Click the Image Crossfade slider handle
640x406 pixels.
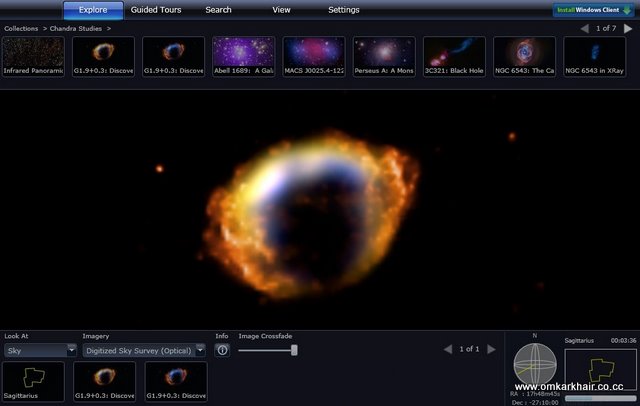click(294, 350)
